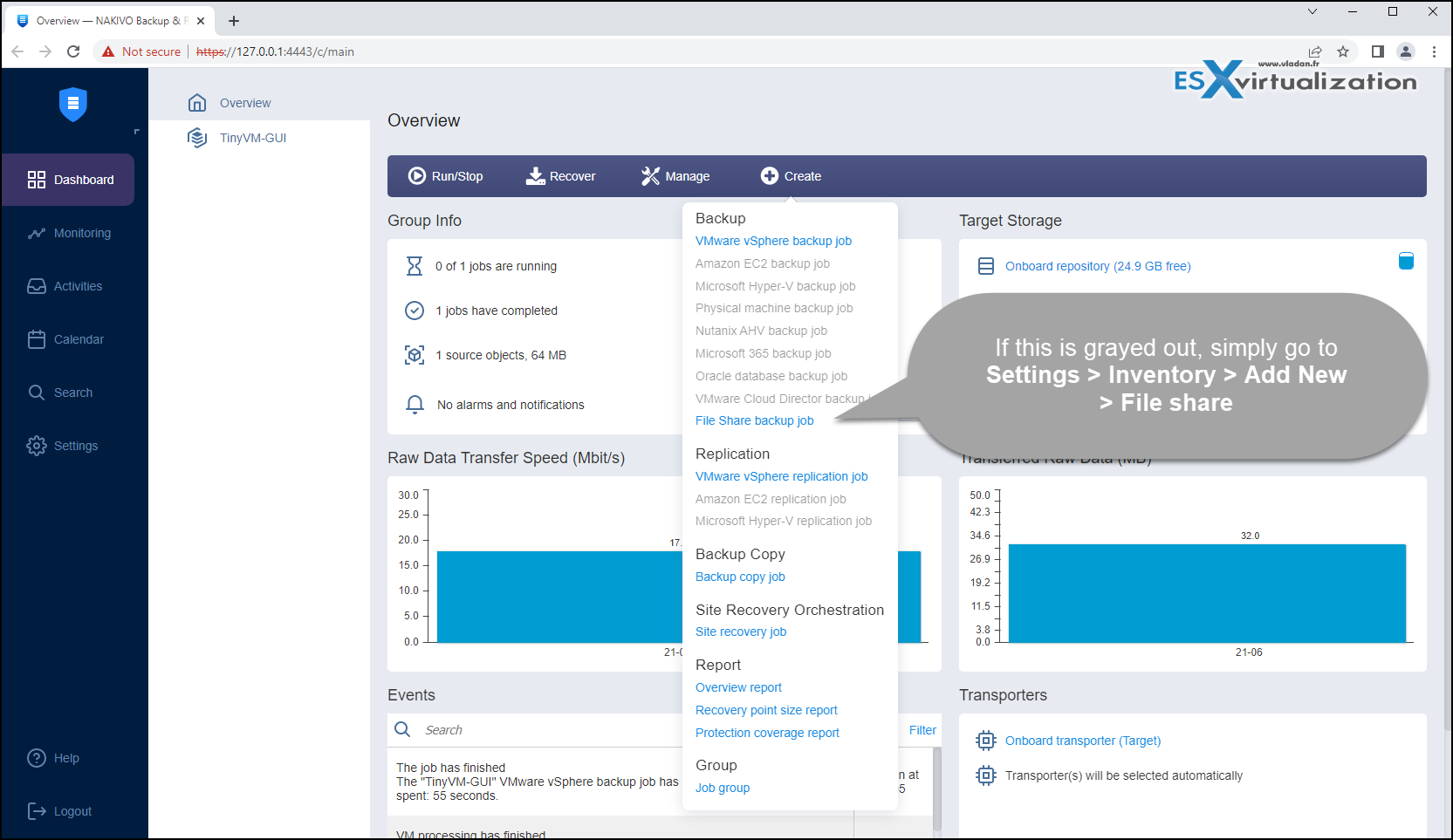Viewport: 1453px width, 840px height.
Task: Choose Backup copy job
Action: pyautogui.click(x=740, y=577)
